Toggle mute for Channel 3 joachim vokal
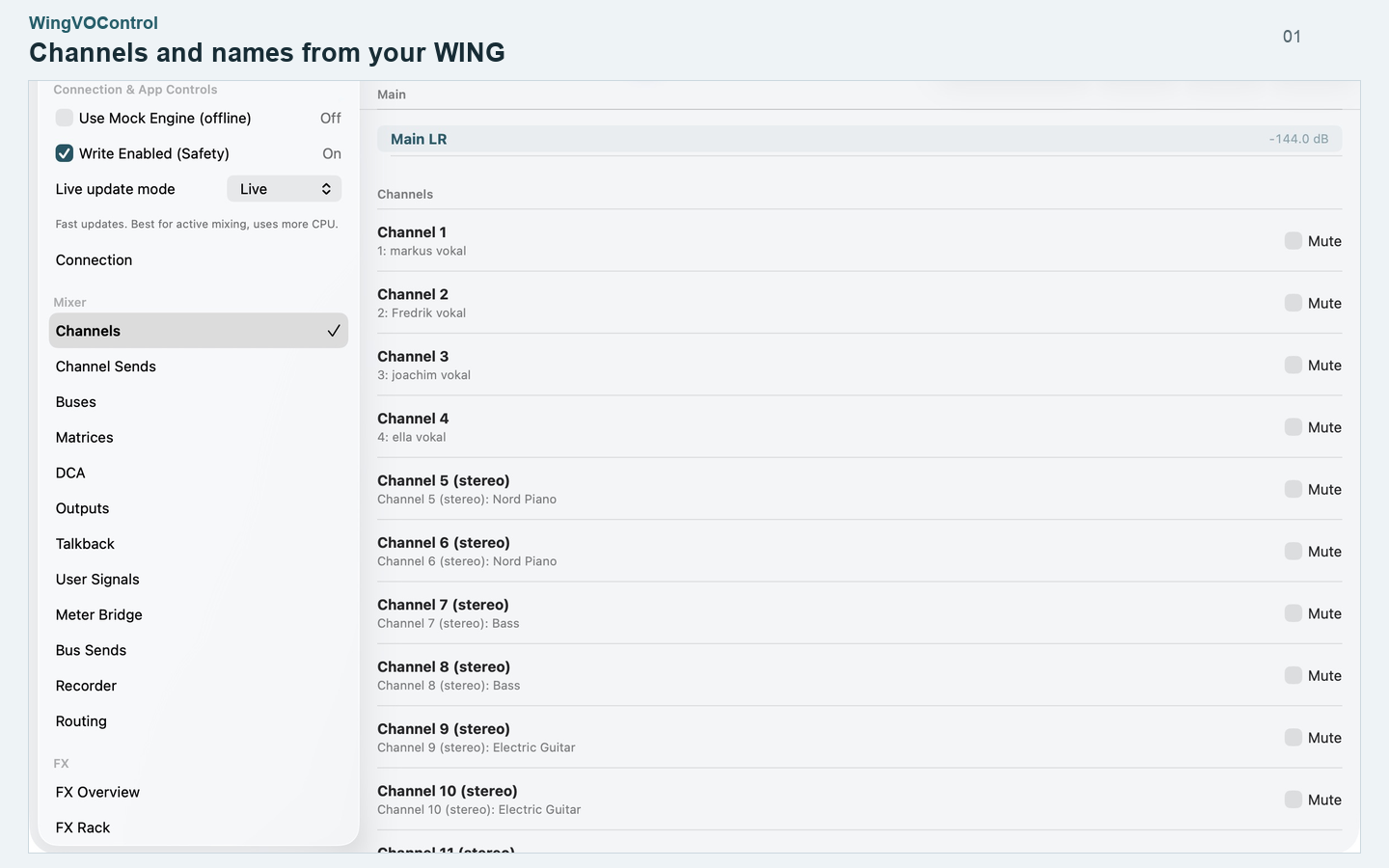Image resolution: width=1389 pixels, height=868 pixels. click(x=1294, y=365)
